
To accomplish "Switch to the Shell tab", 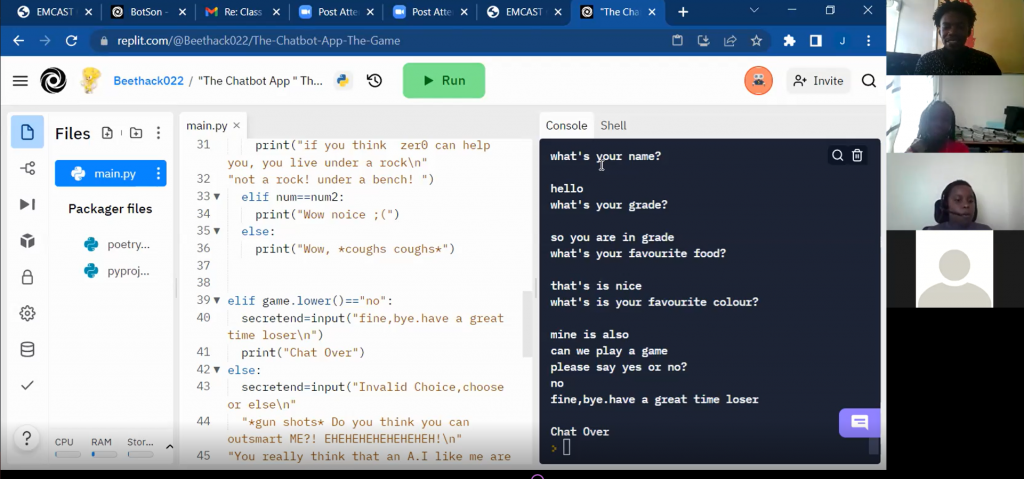I will 613,125.
